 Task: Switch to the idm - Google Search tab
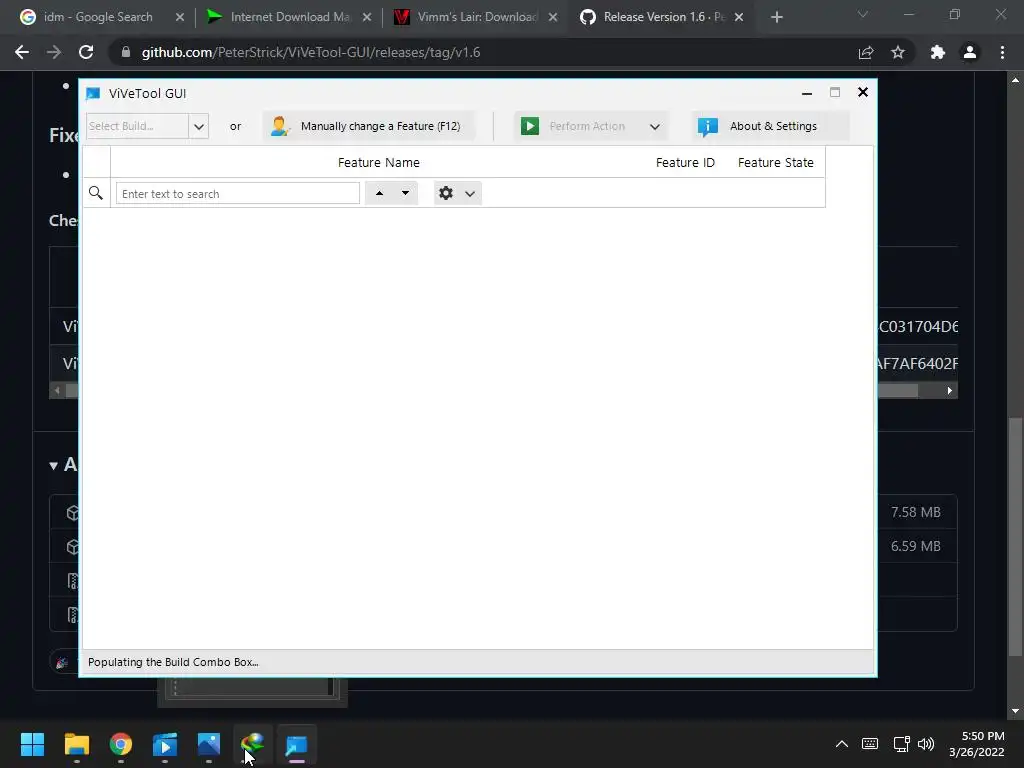point(97,17)
